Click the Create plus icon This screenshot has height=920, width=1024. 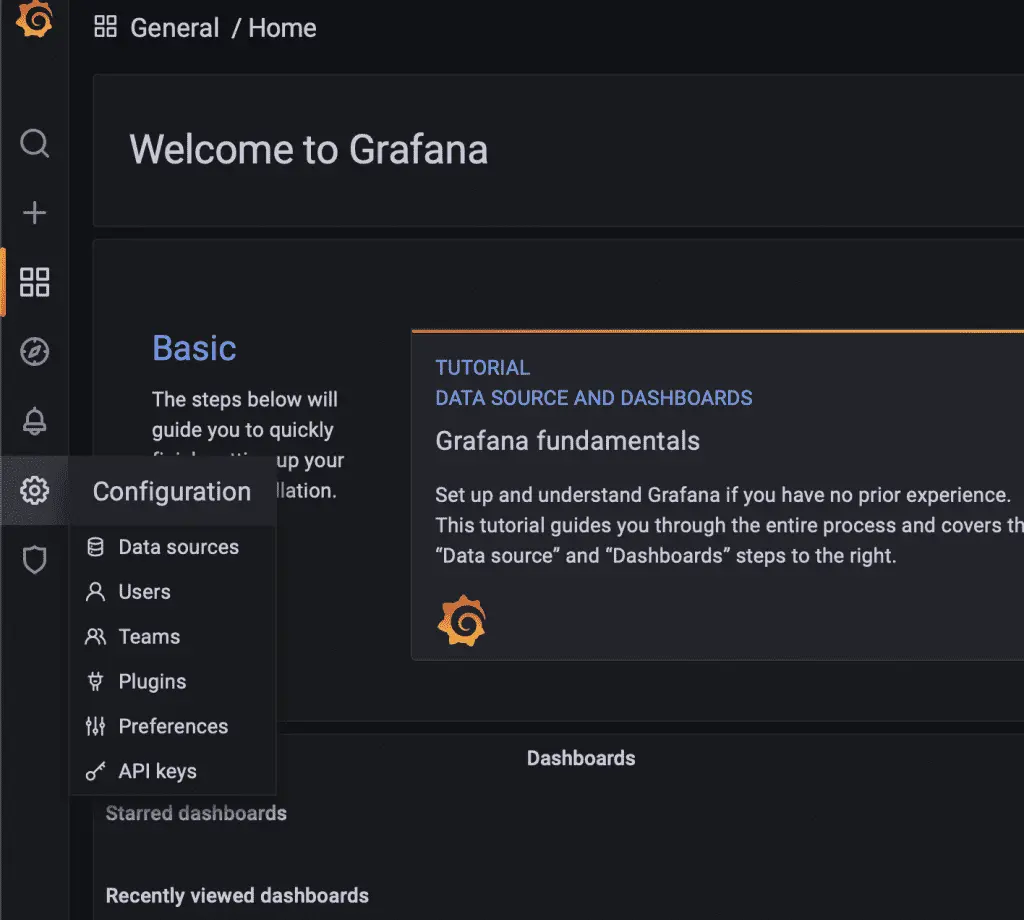35,213
